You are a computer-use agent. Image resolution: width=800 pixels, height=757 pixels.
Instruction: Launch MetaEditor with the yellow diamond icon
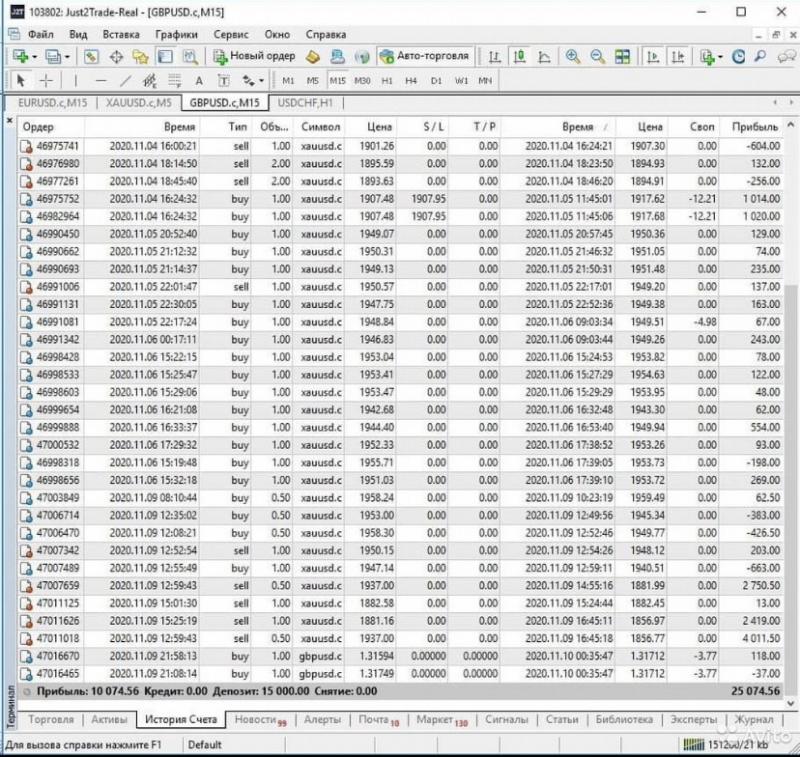pos(313,57)
